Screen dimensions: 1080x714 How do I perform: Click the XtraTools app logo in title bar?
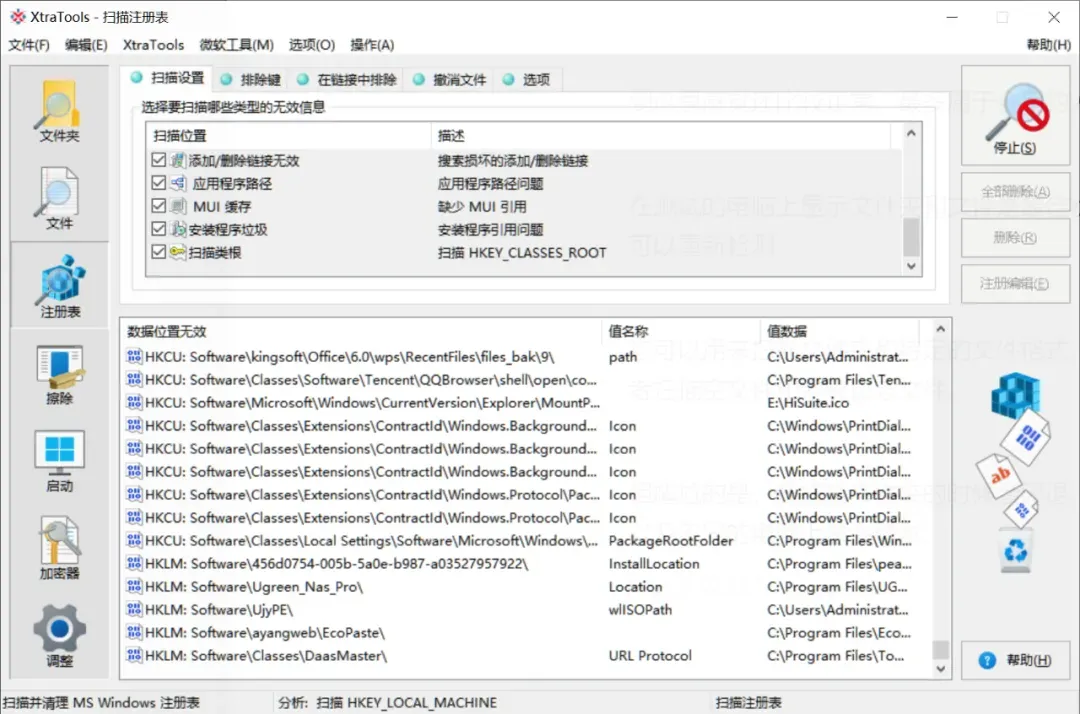(17, 17)
